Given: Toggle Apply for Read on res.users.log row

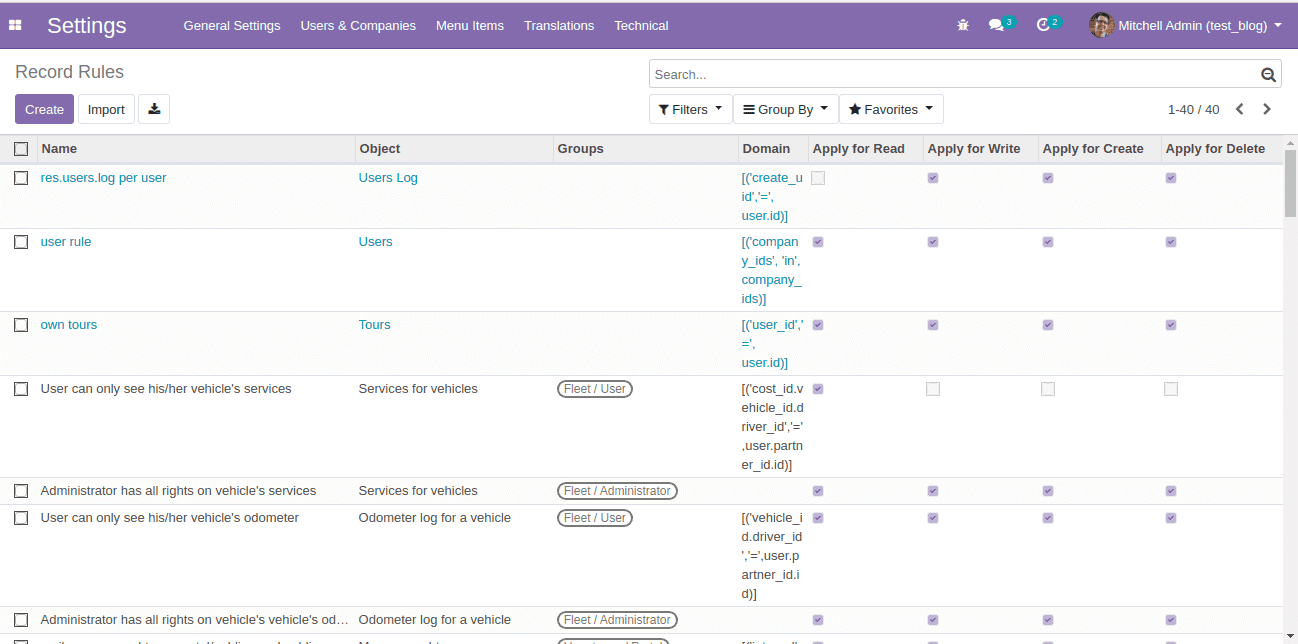Looking at the screenshot, I should click(818, 178).
